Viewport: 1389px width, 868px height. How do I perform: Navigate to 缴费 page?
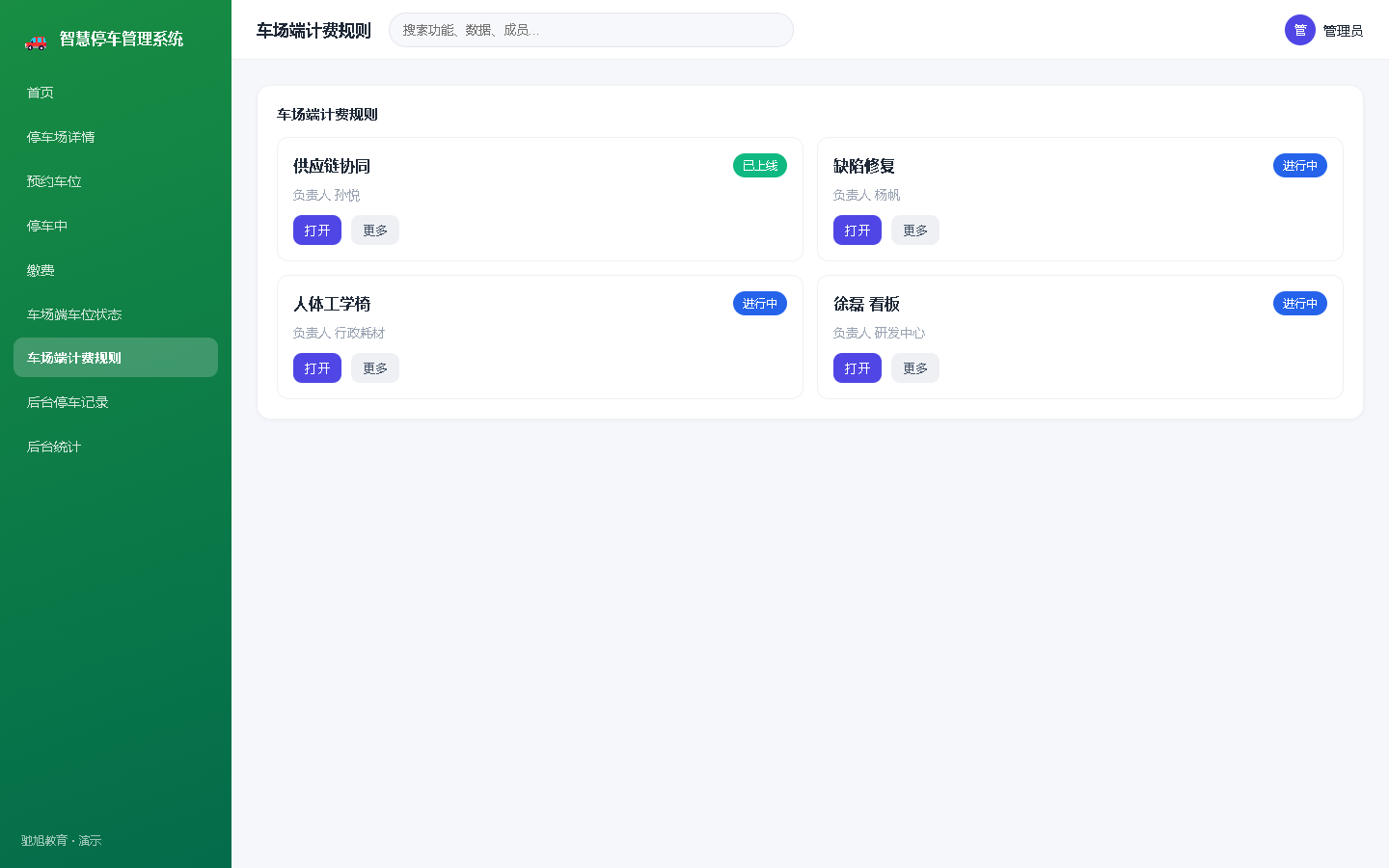tap(116, 270)
